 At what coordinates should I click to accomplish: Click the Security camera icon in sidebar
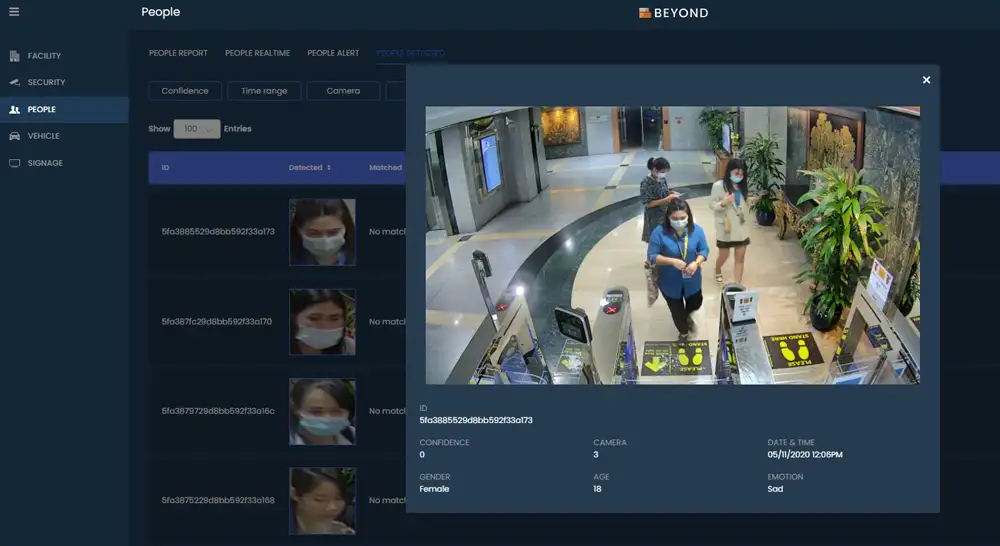click(x=15, y=82)
